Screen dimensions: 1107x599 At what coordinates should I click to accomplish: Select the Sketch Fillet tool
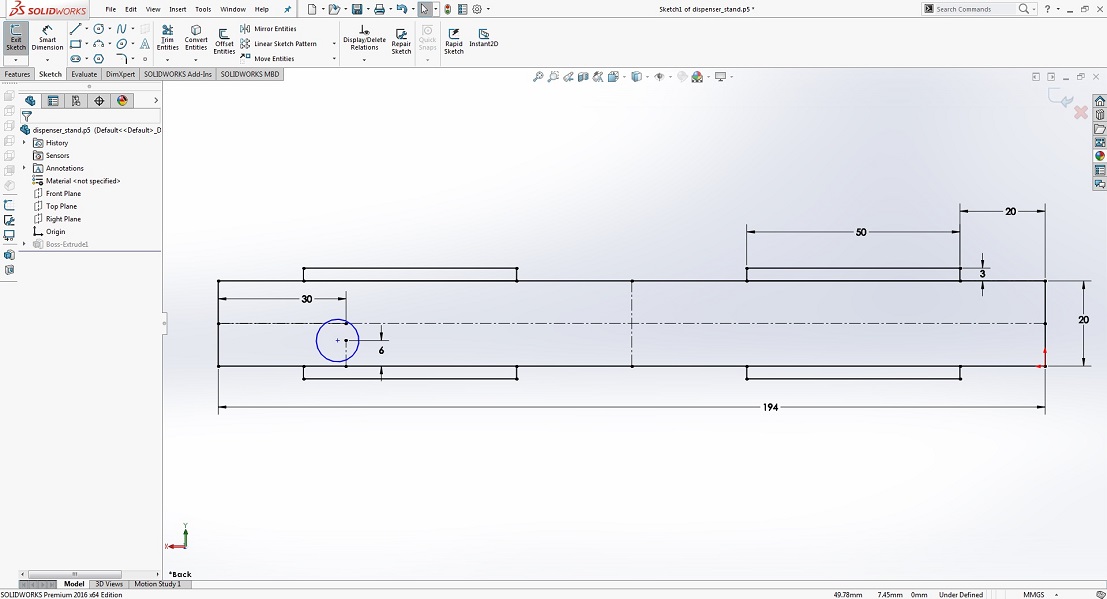coord(121,59)
